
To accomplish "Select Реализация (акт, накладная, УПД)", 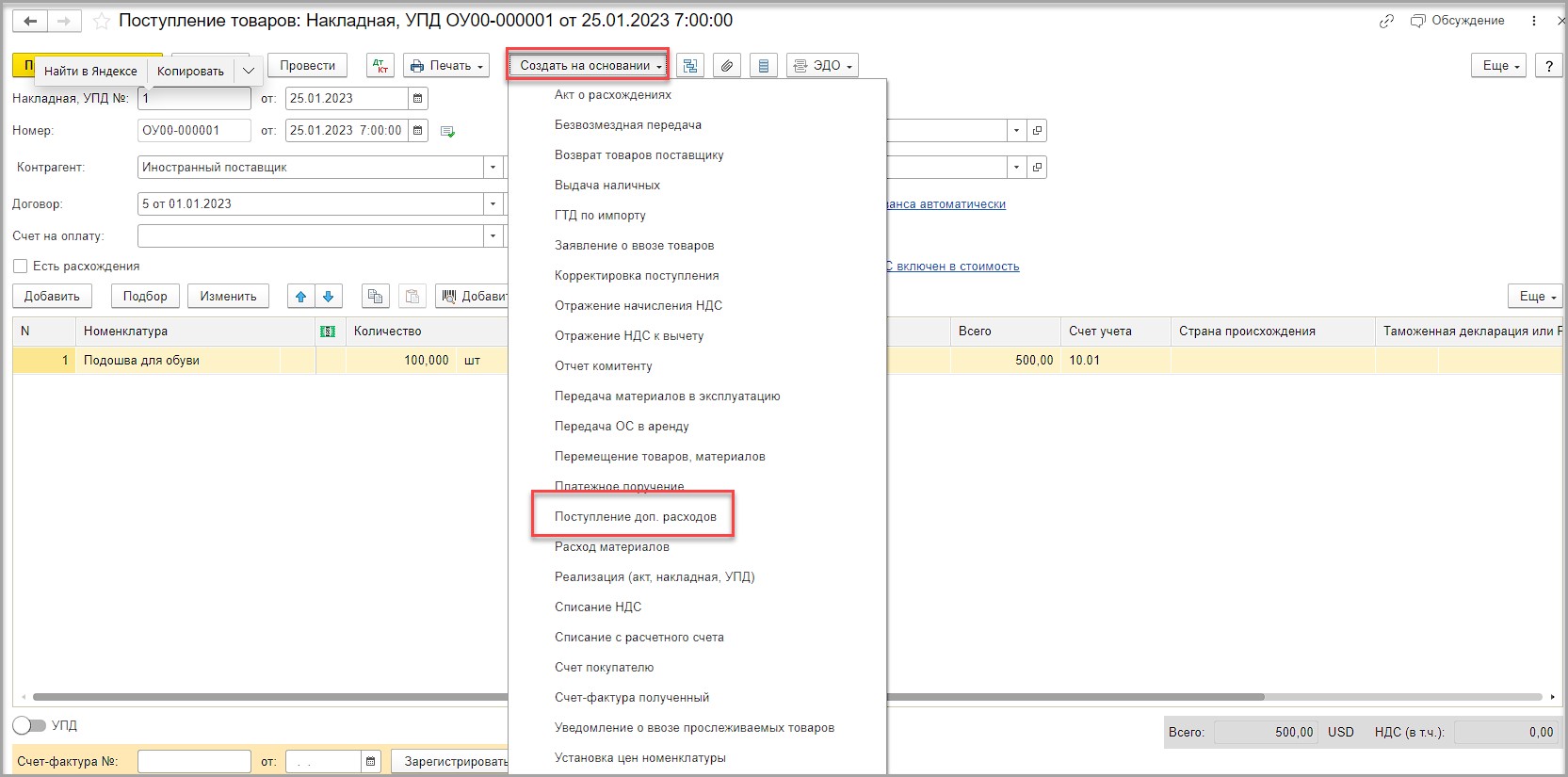I will coord(655,576).
